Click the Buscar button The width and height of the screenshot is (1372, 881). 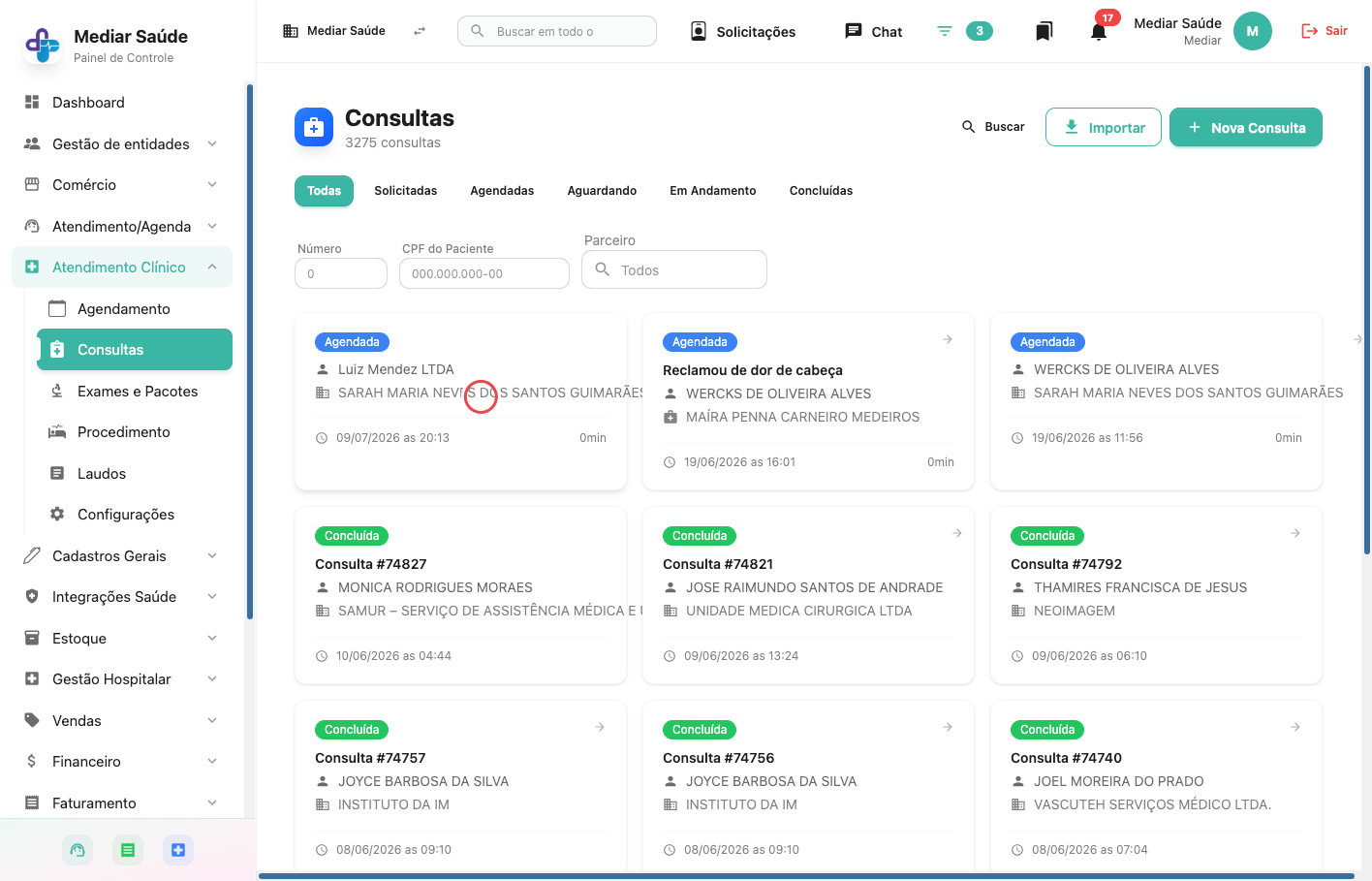point(993,127)
